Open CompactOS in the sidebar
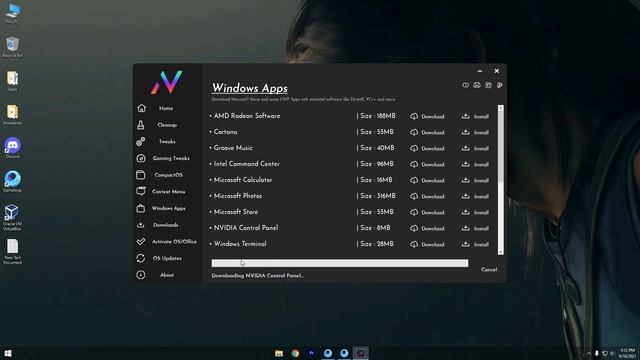This screenshot has width=640, height=360. coord(168,175)
